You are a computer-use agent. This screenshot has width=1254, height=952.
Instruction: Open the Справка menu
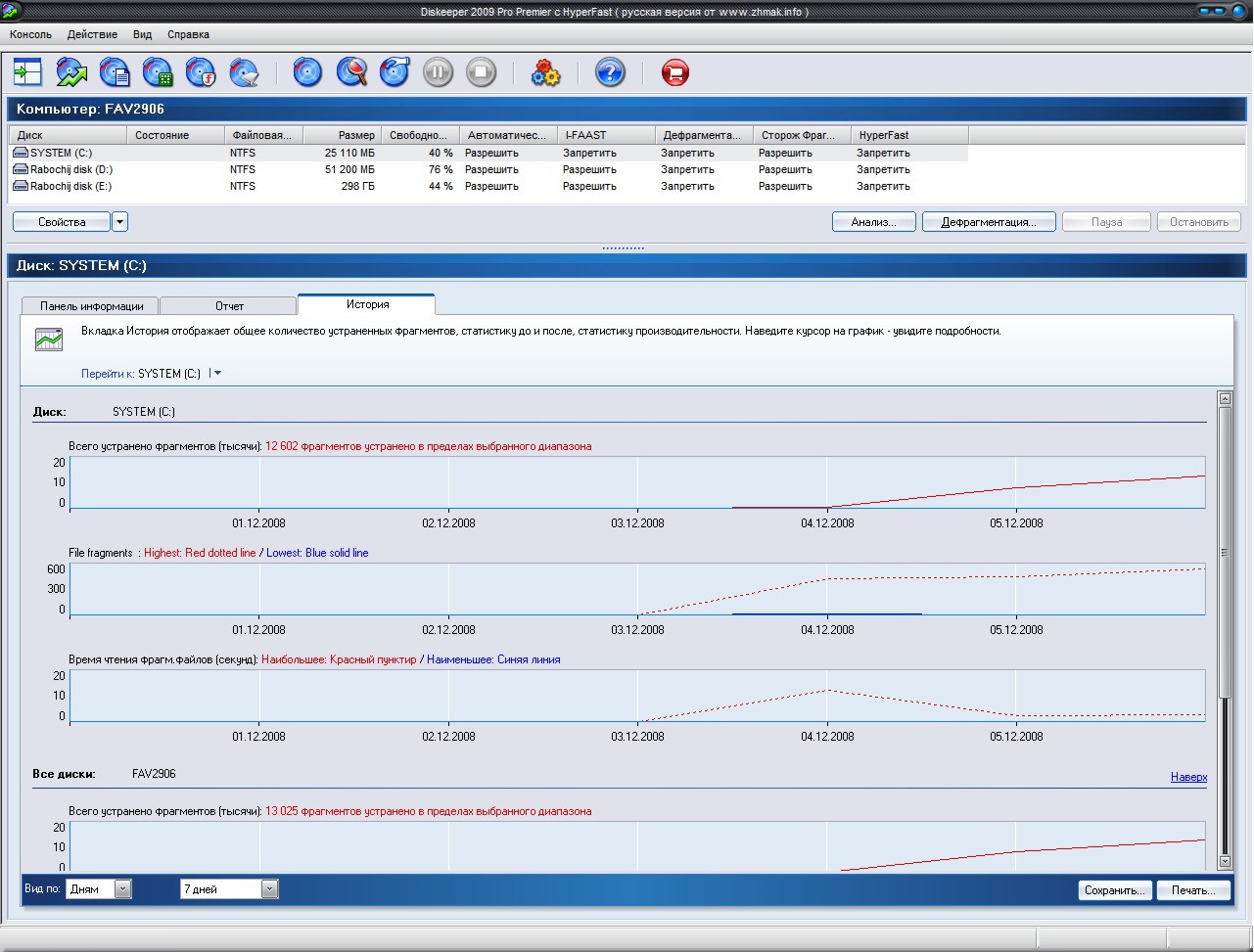[x=188, y=34]
